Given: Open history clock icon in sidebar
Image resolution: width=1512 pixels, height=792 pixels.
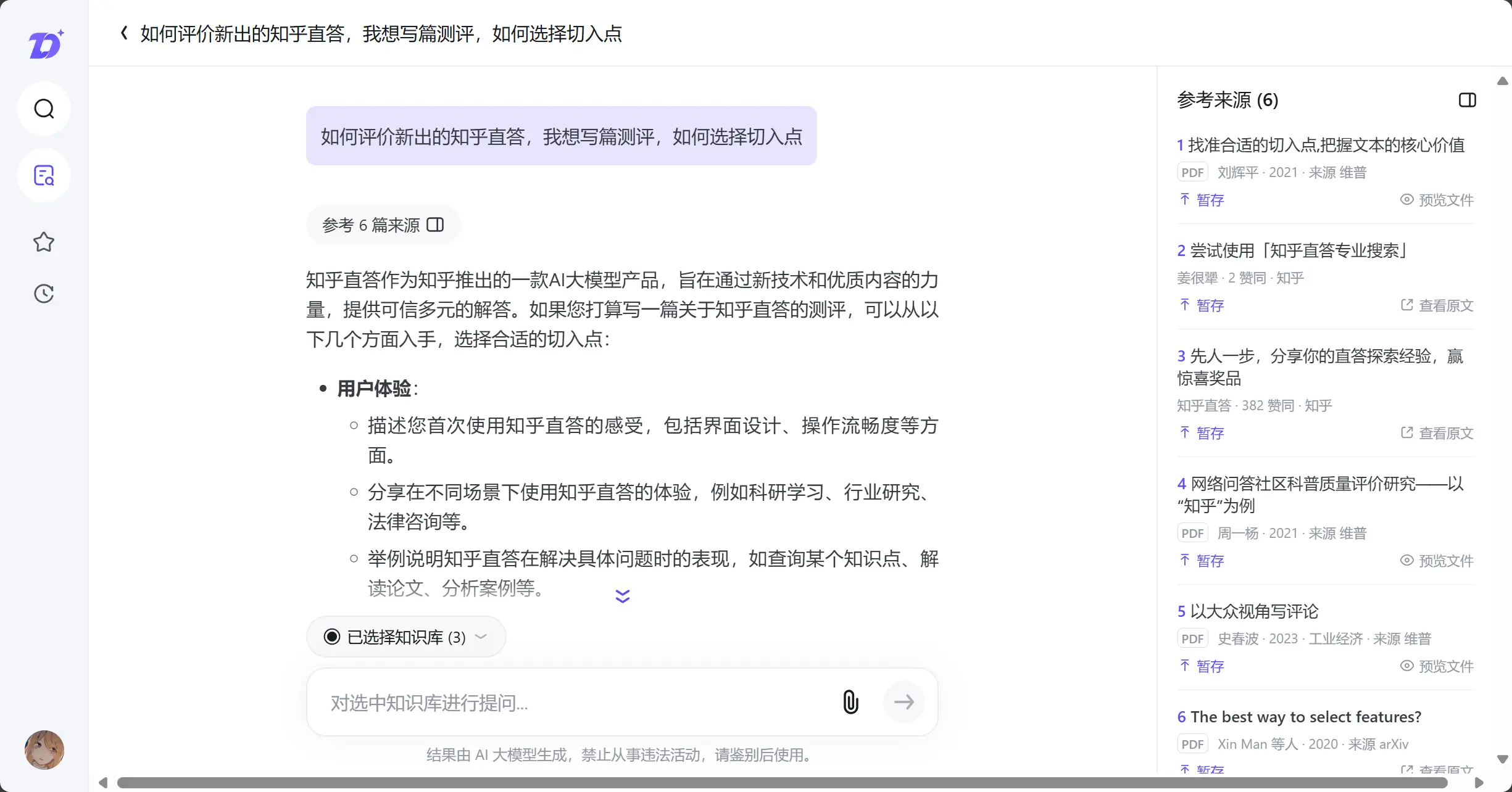Looking at the screenshot, I should tap(44, 294).
